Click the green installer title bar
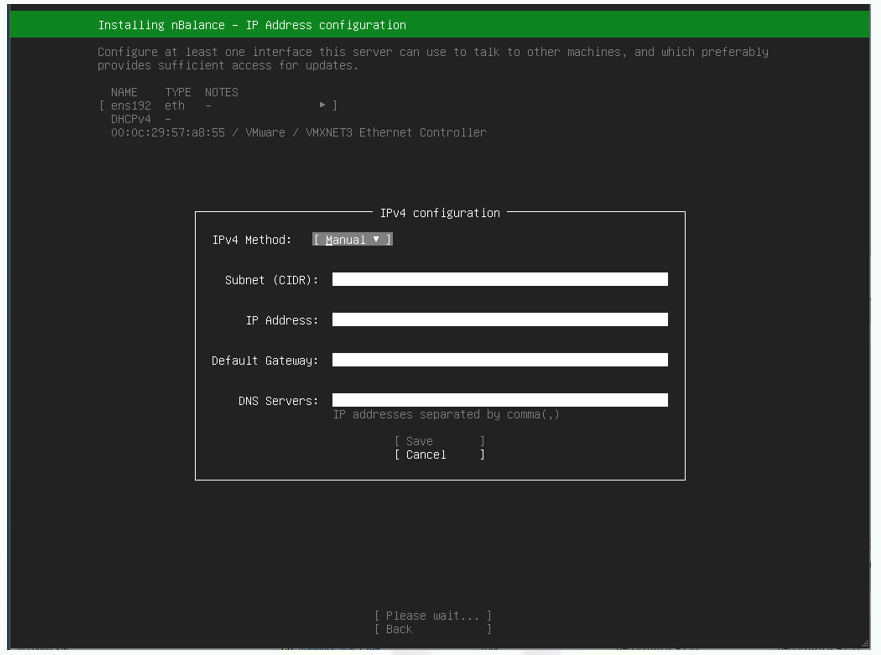Screen dimensions: 881x655 pyautogui.click(x=440, y=25)
